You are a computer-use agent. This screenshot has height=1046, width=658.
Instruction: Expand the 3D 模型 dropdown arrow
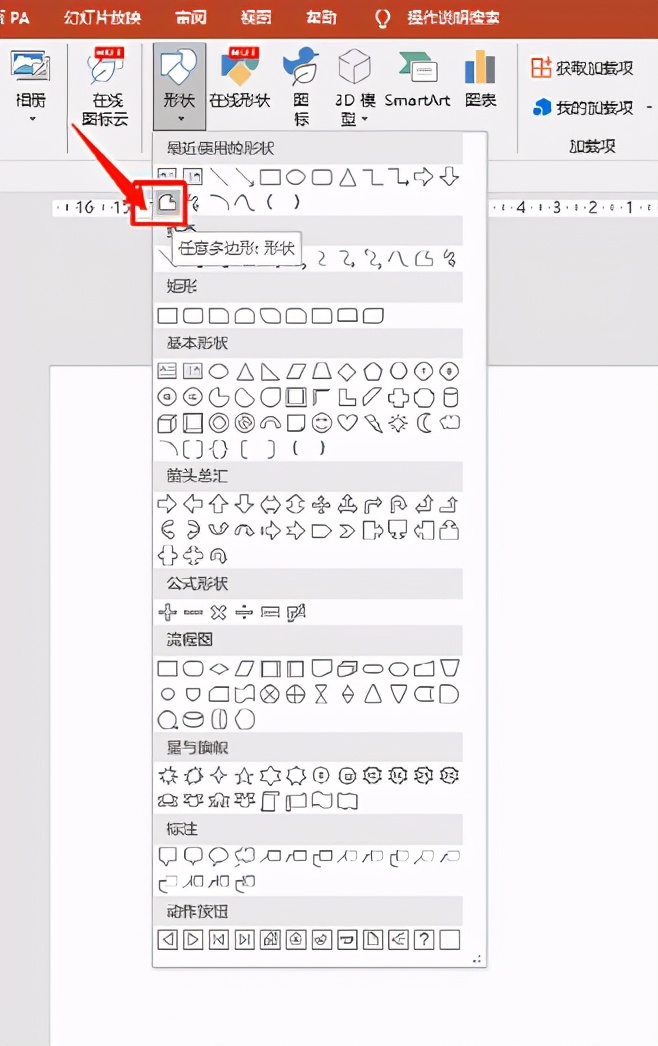[365, 120]
